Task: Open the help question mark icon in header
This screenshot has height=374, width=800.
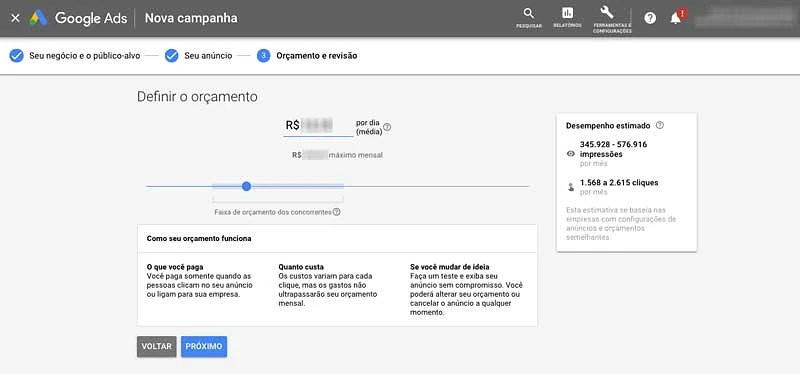Action: 650,18
